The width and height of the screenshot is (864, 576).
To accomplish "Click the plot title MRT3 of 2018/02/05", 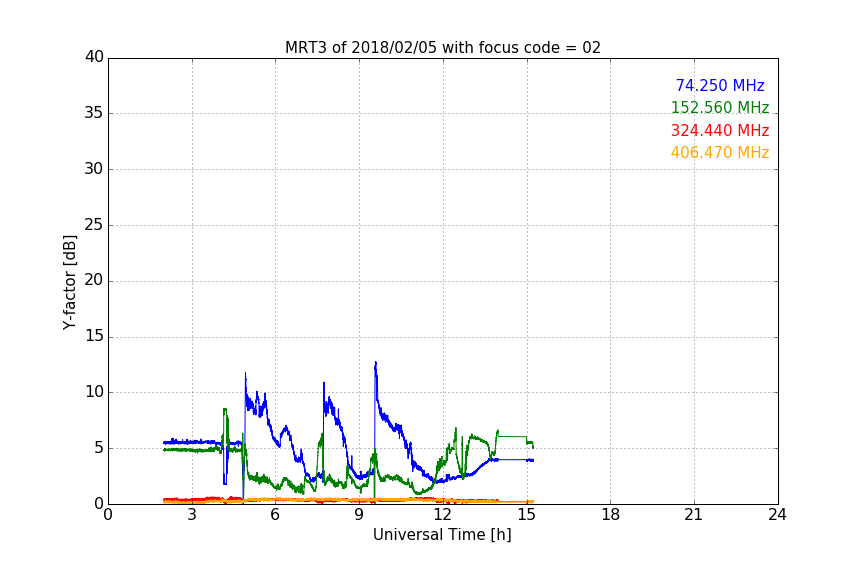I will (x=442, y=48).
